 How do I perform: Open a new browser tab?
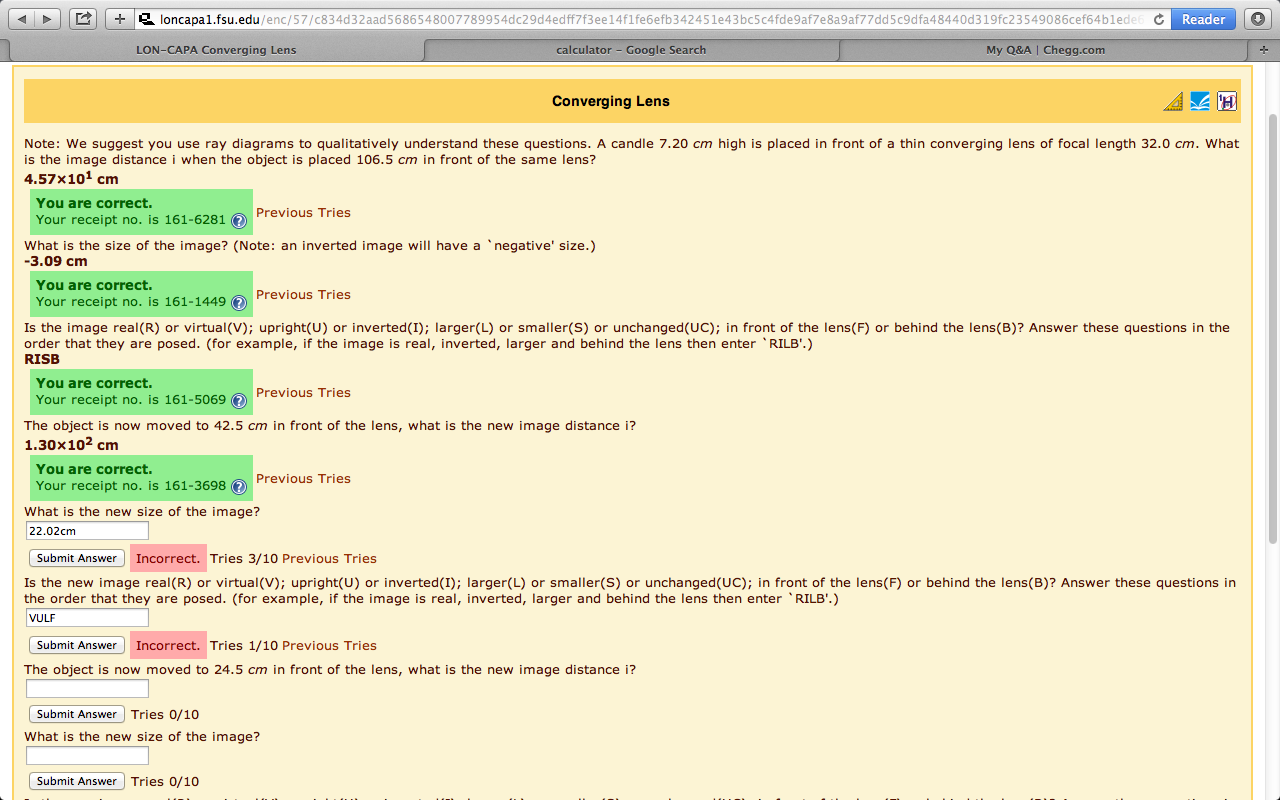pyautogui.click(x=118, y=18)
